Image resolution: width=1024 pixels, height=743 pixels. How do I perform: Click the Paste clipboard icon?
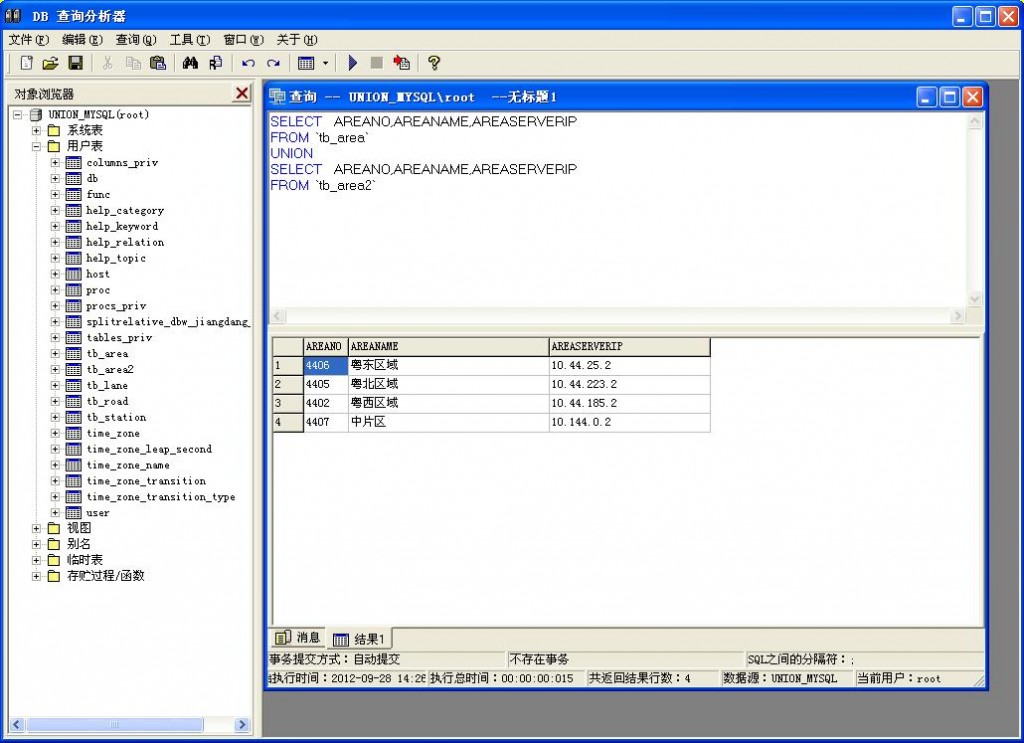158,63
